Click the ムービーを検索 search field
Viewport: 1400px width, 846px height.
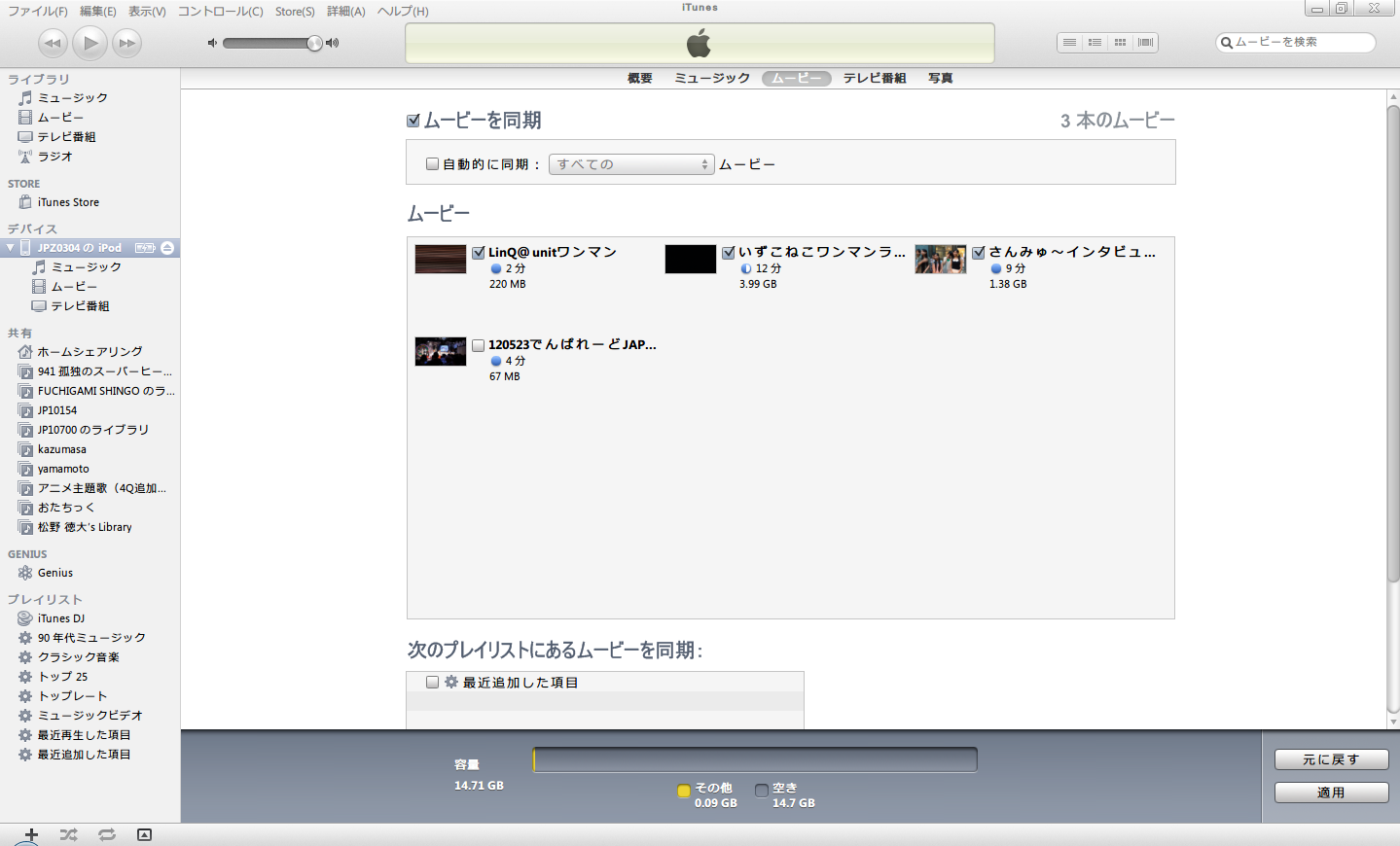coord(1296,42)
